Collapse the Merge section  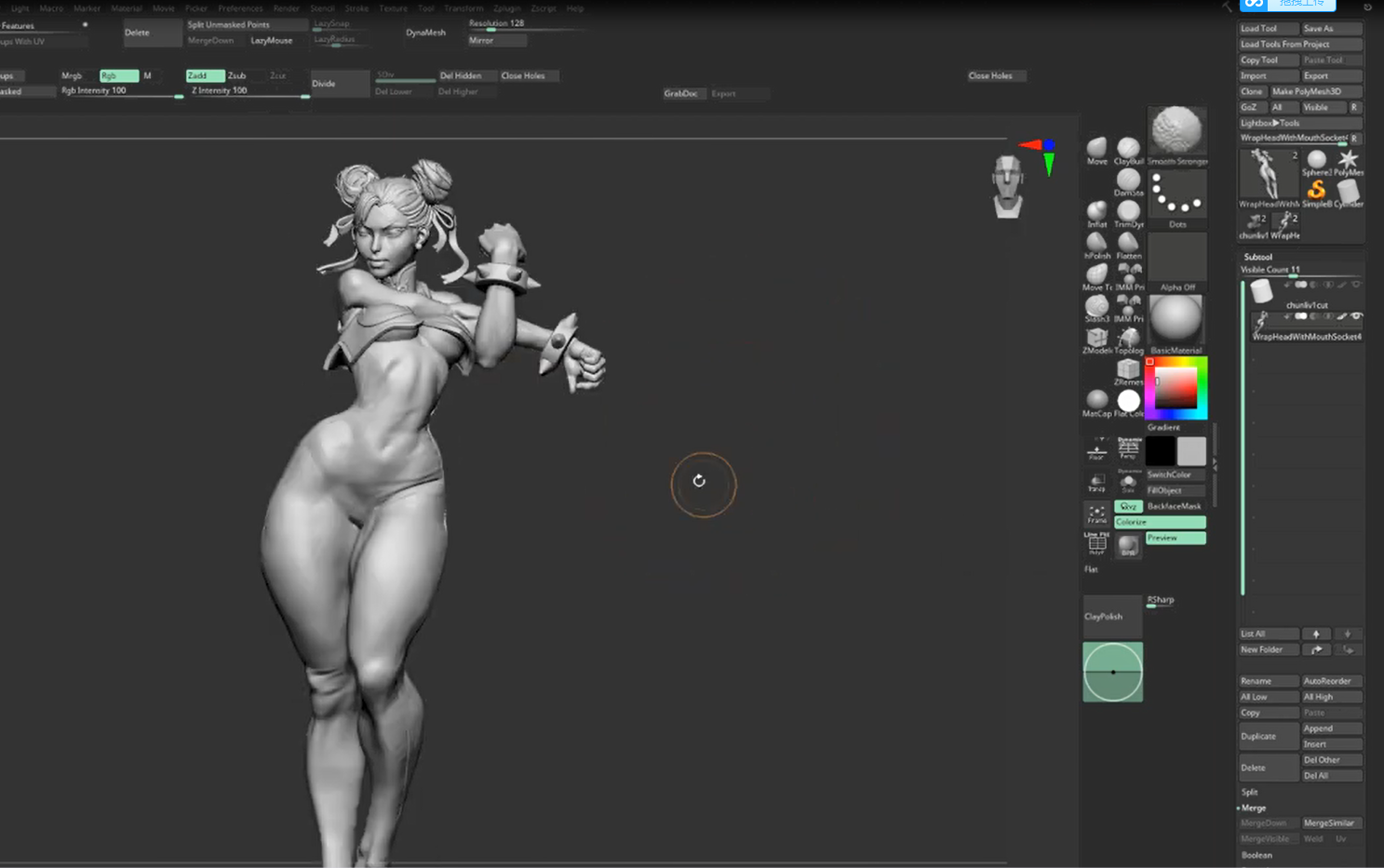(x=1253, y=808)
